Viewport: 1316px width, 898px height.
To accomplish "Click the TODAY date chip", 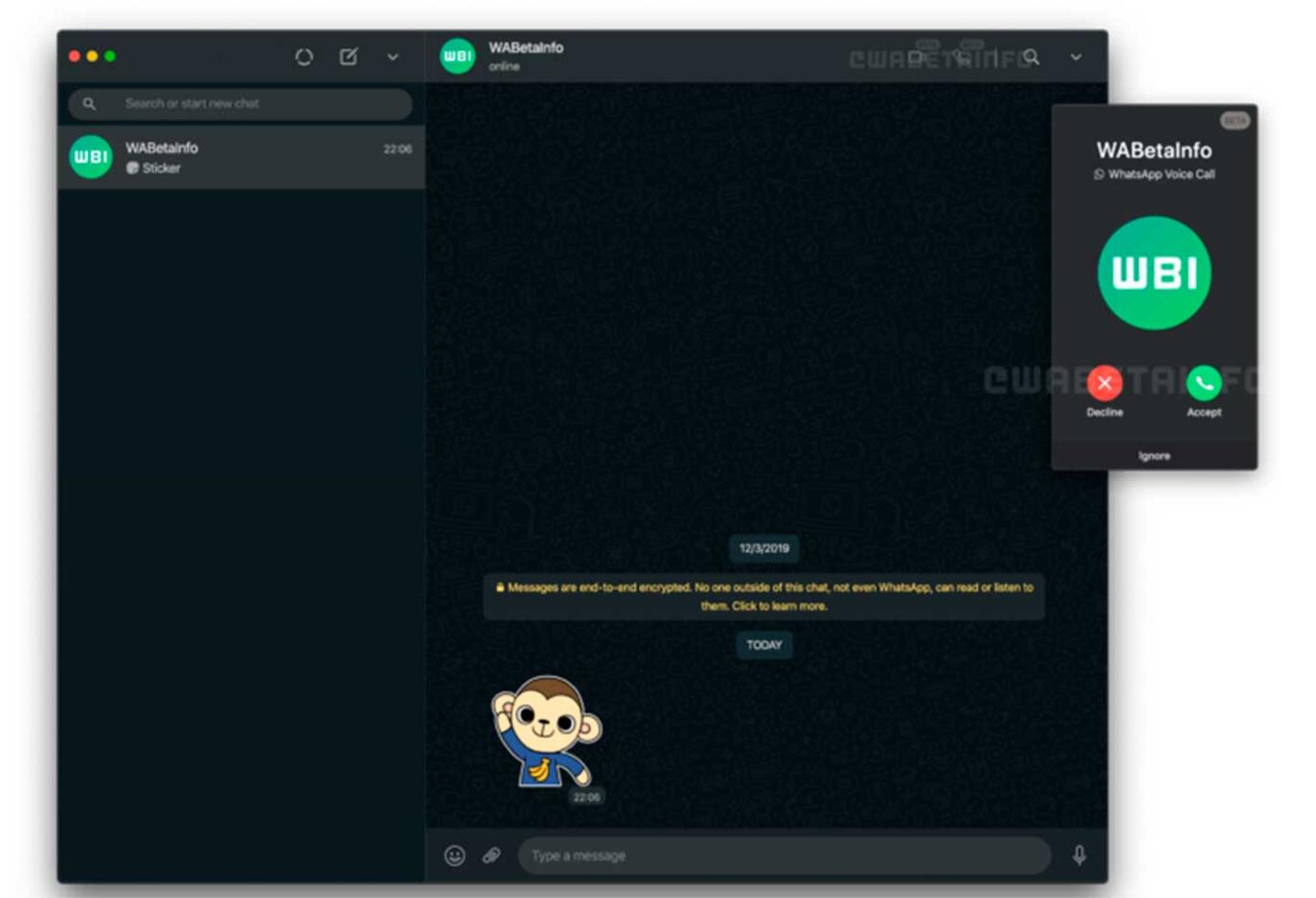I will (764, 645).
